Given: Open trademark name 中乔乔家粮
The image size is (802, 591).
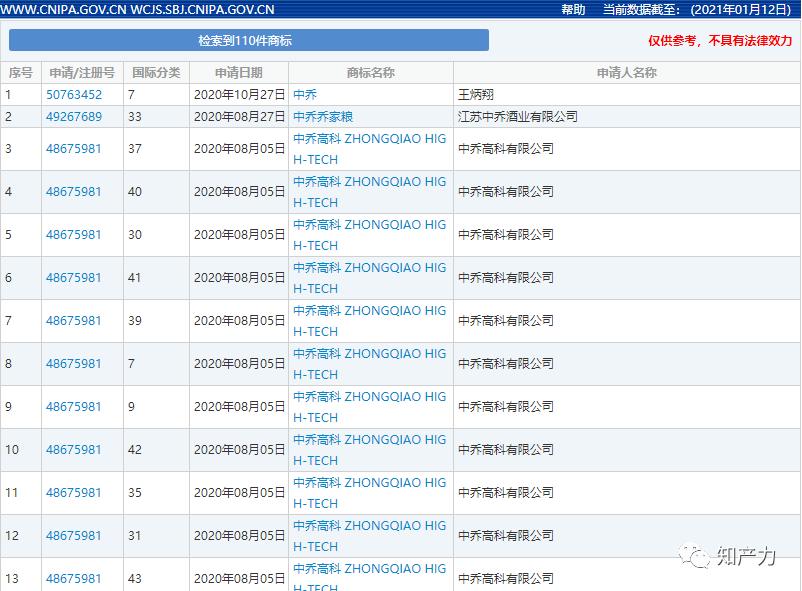Looking at the screenshot, I should (323, 117).
